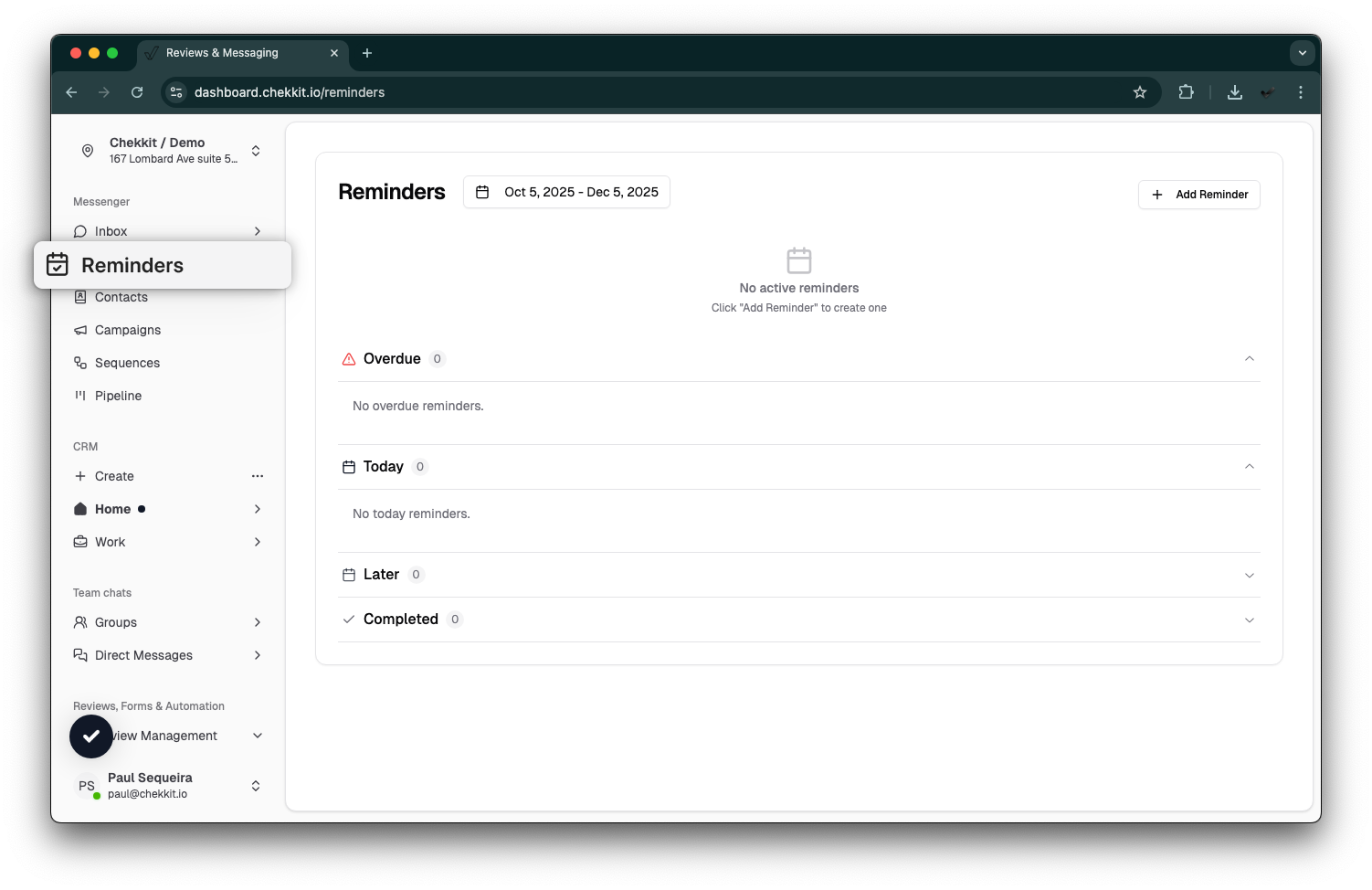Bookmark this page with the star icon
1372x890 pixels.
point(1140,92)
